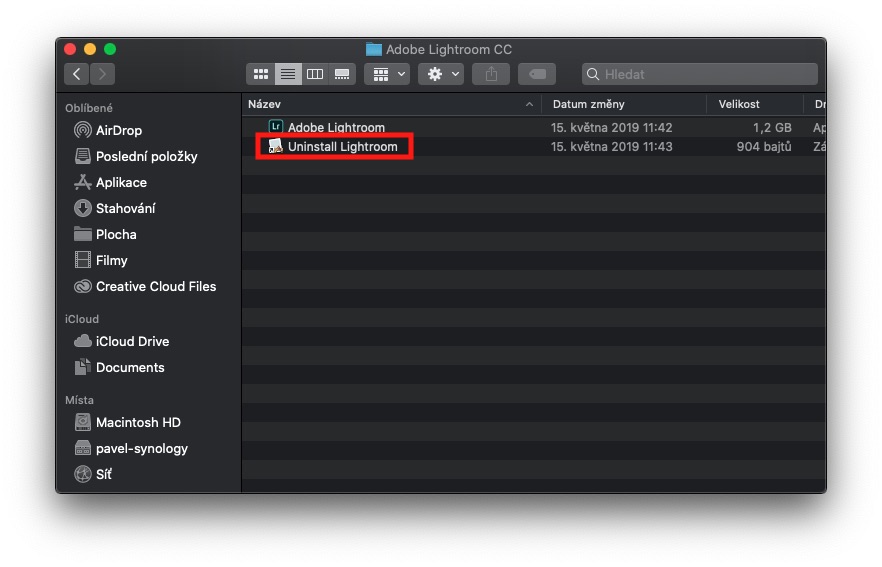The width and height of the screenshot is (882, 567).
Task: Open iCloud Drive in the sidebar
Action: click(122, 341)
